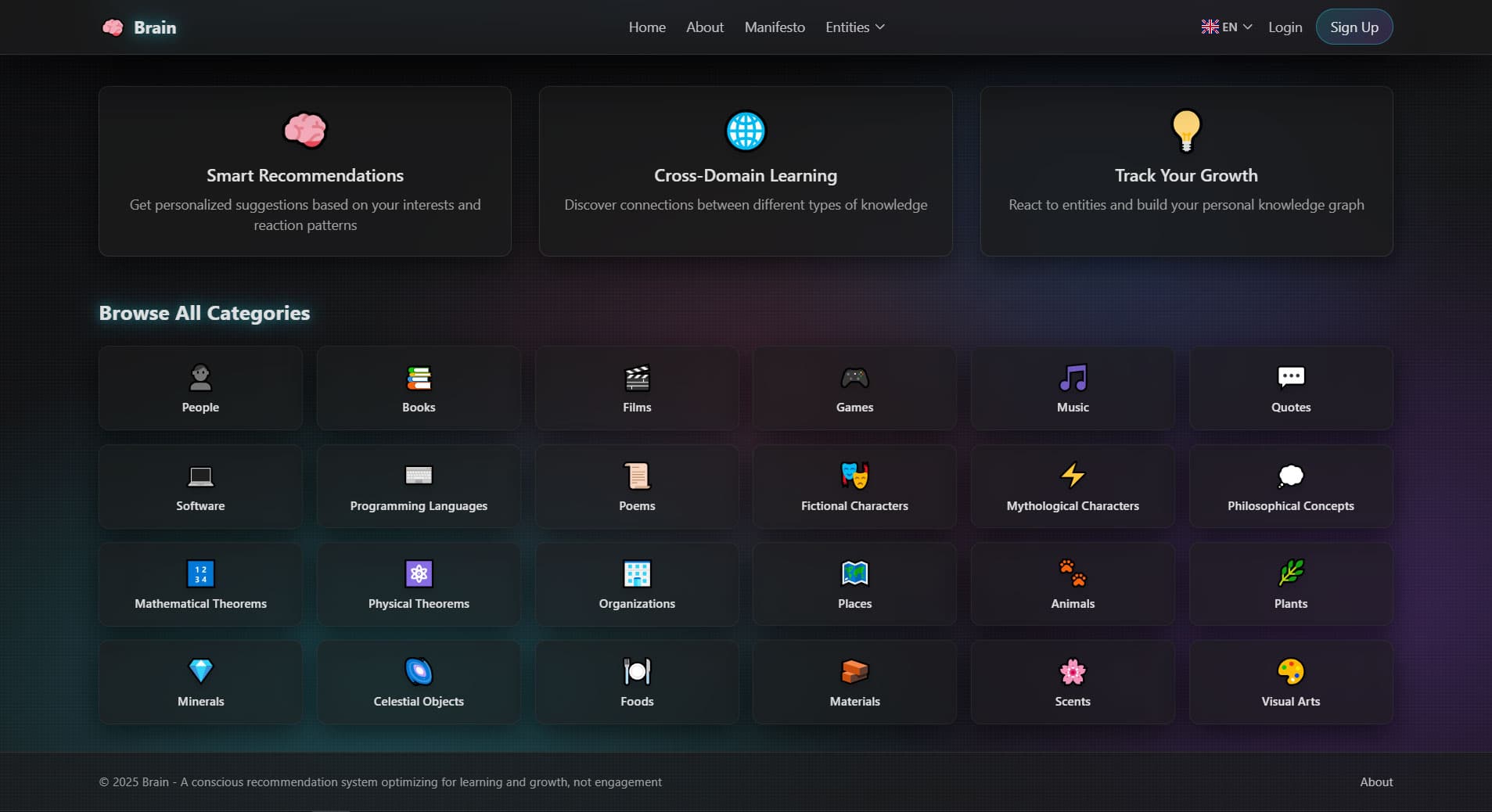Image resolution: width=1492 pixels, height=812 pixels.
Task: Click the Login link
Action: (x=1285, y=27)
